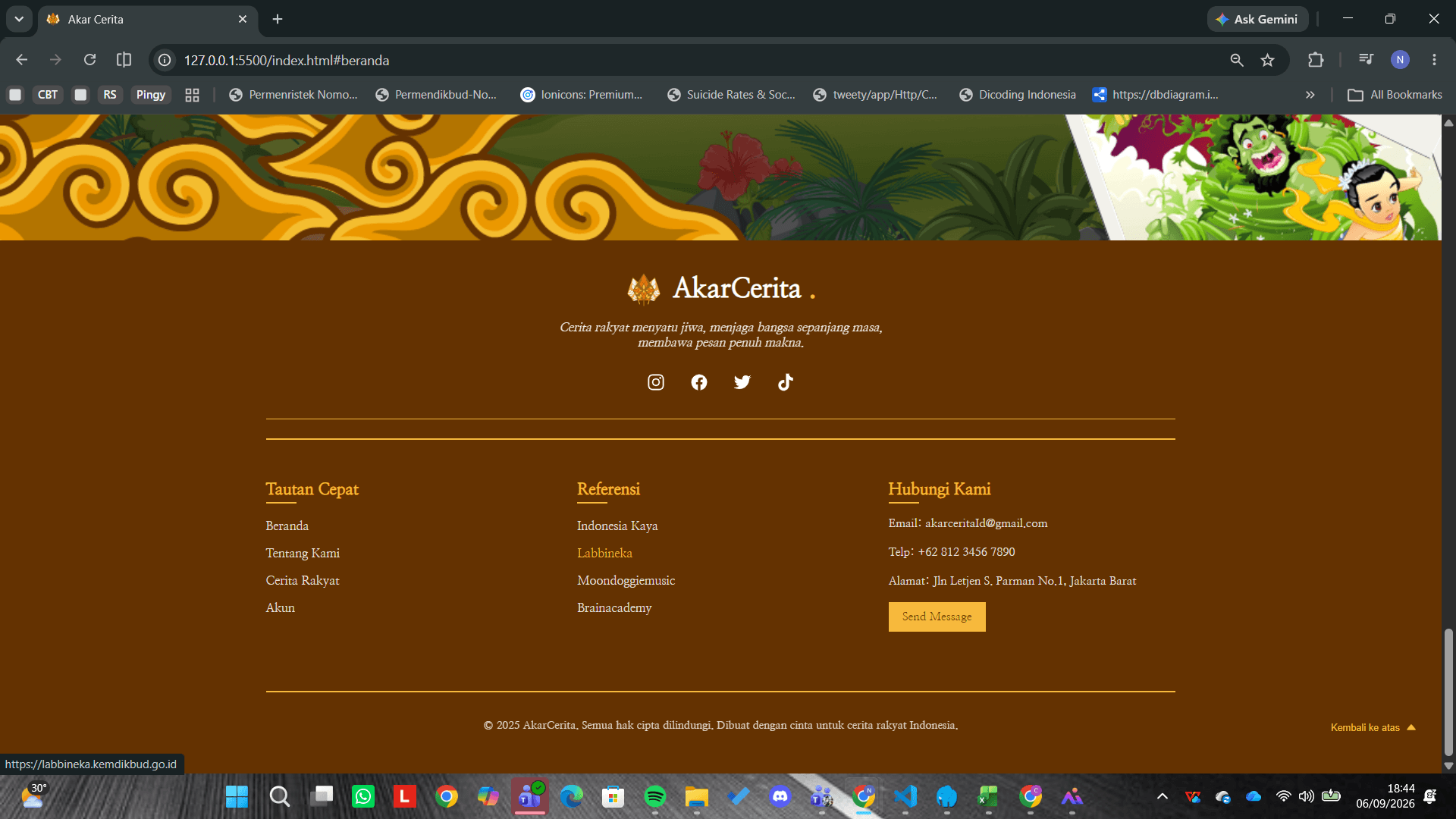Show hidden system tray icons
Screen dimensions: 1456x819
click(1162, 796)
